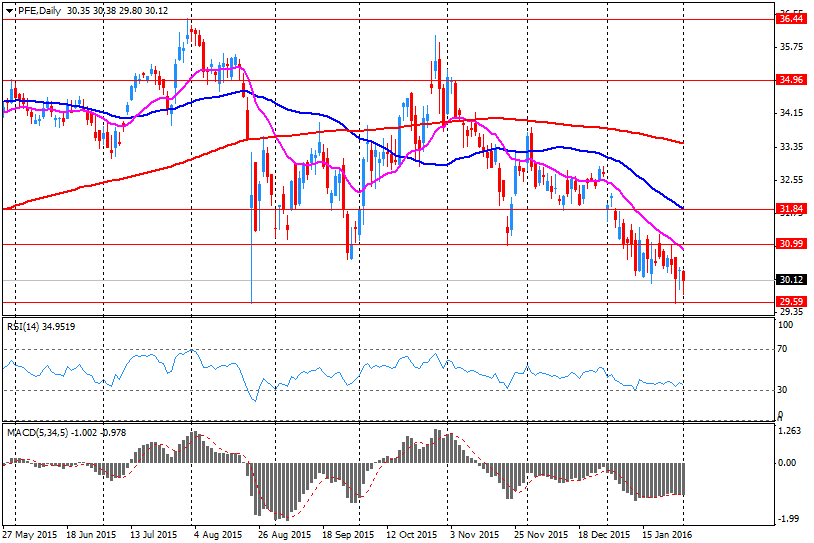Viewport: 814px width, 543px height.
Task: Select the 31.84 red price level label
Action: click(791, 209)
